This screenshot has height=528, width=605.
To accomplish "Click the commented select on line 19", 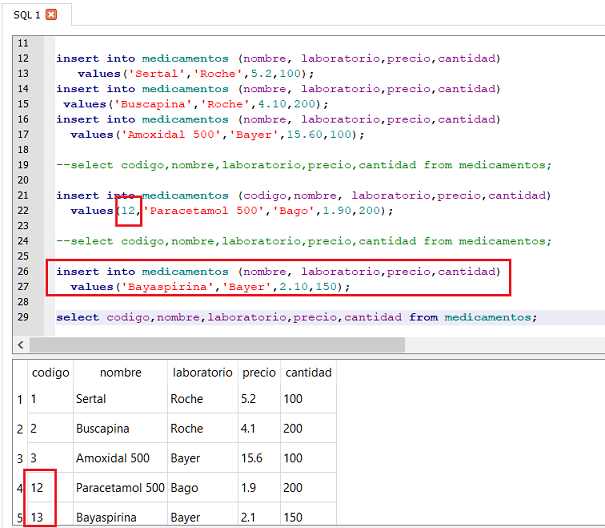I will 304,165.
